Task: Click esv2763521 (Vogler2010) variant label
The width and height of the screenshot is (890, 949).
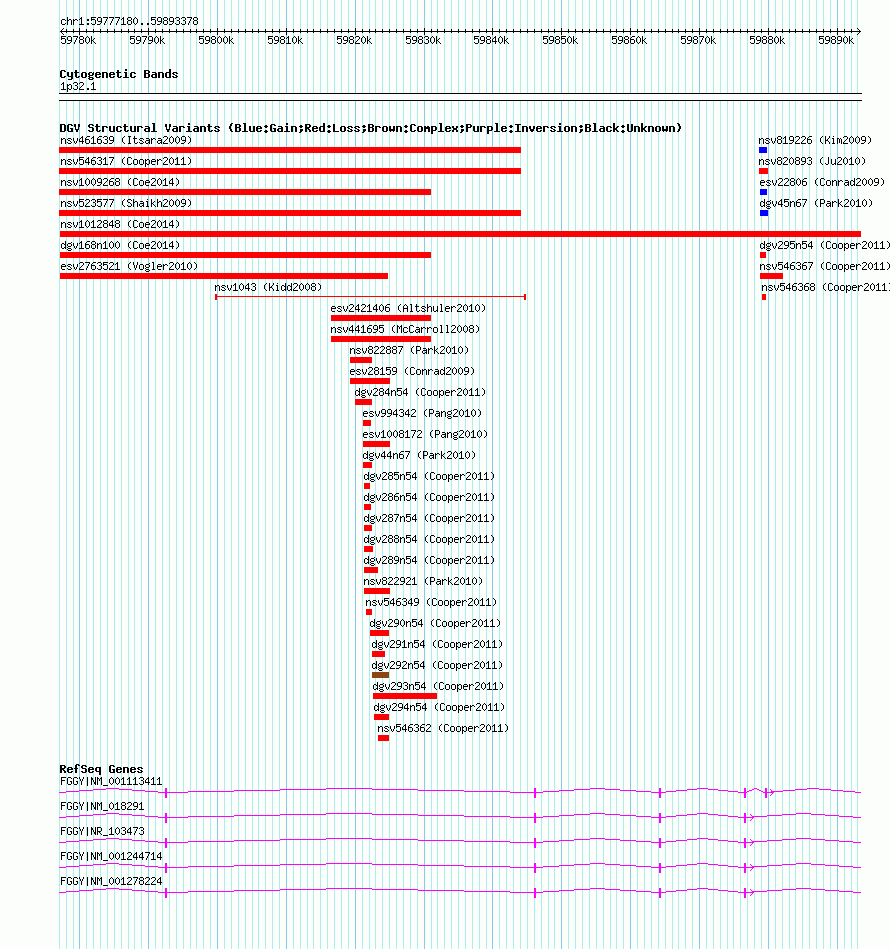Action: pos(129,266)
